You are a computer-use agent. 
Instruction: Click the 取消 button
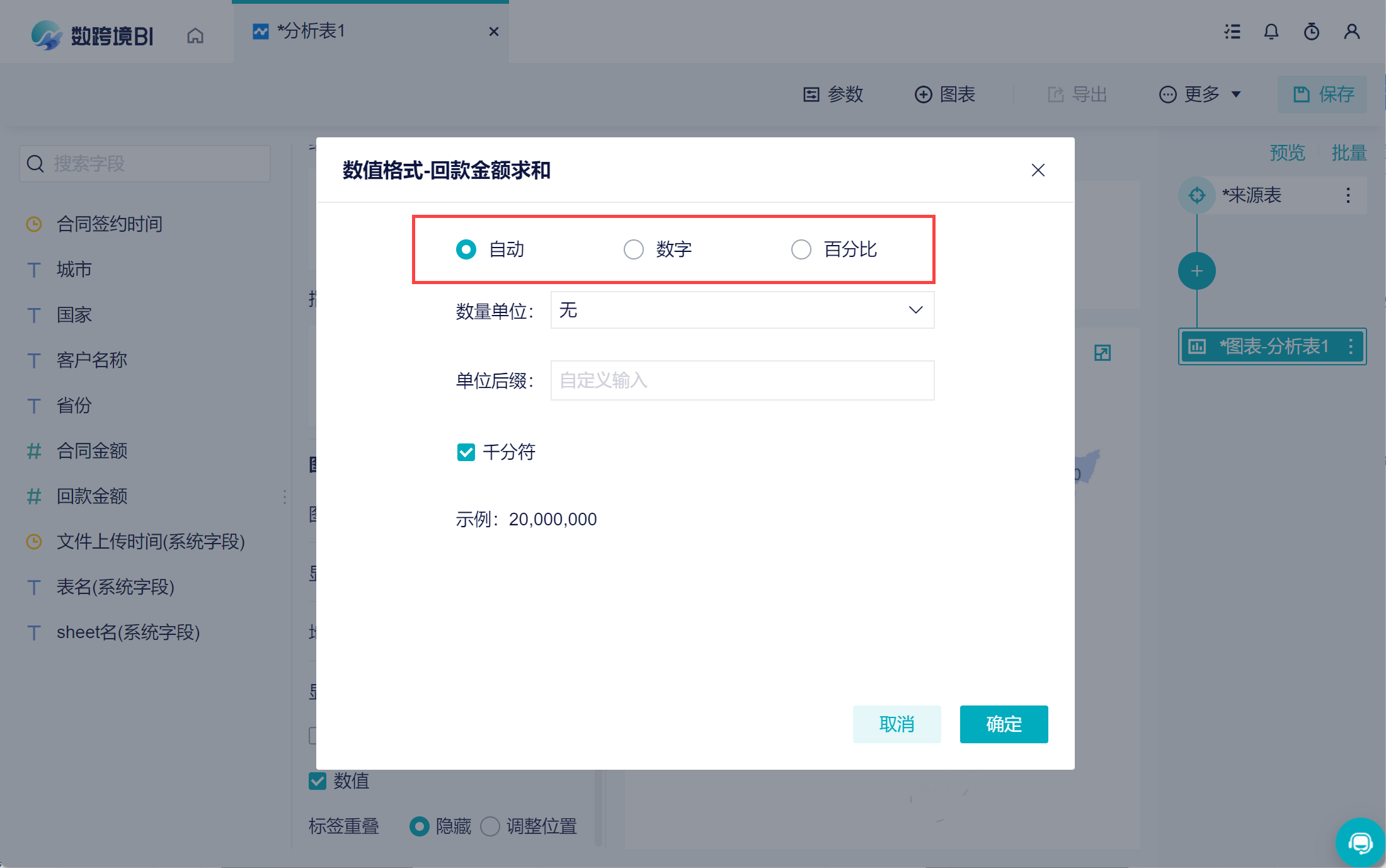(896, 724)
